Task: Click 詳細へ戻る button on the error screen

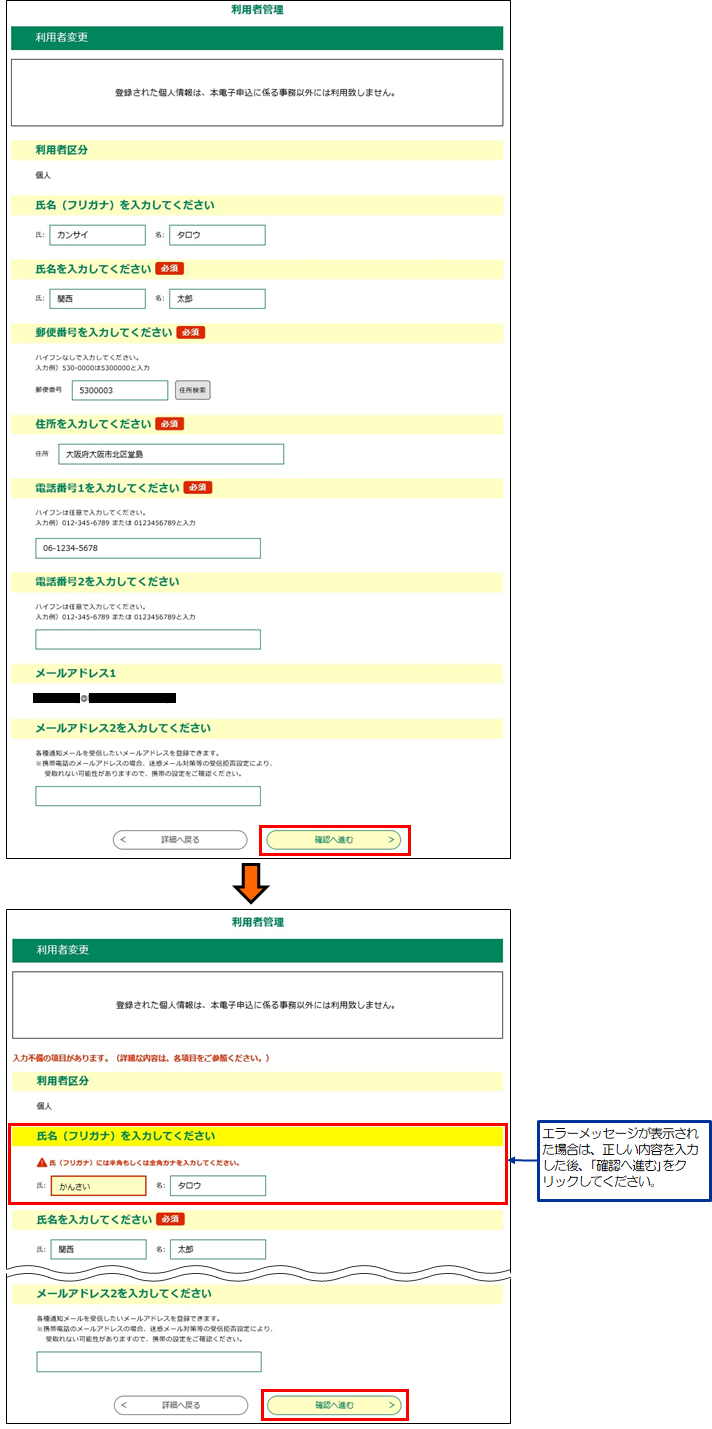Action: coord(180,1405)
